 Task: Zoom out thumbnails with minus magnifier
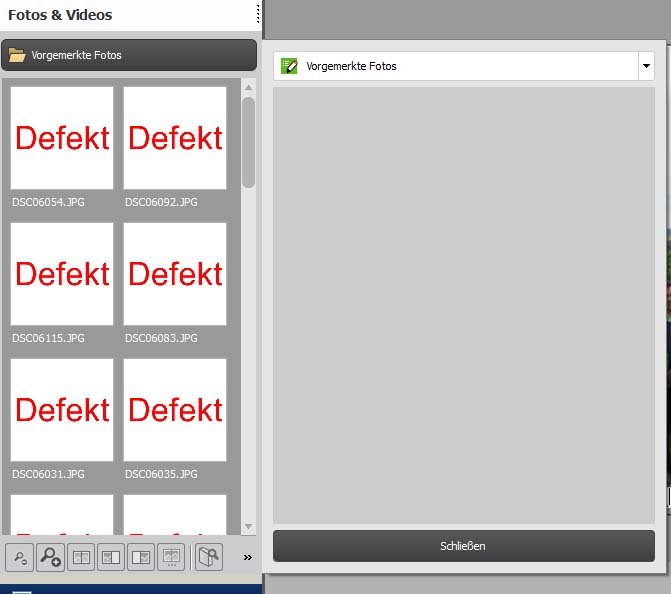[x=20, y=557]
